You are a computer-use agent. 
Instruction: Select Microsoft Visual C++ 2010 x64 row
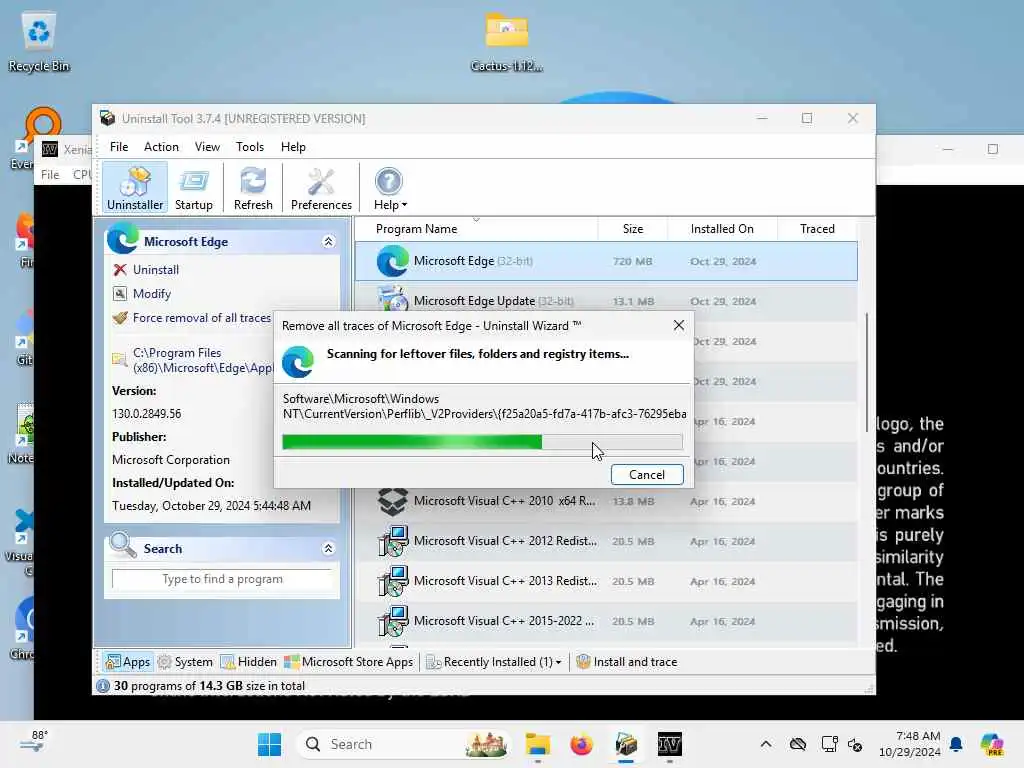(x=606, y=502)
